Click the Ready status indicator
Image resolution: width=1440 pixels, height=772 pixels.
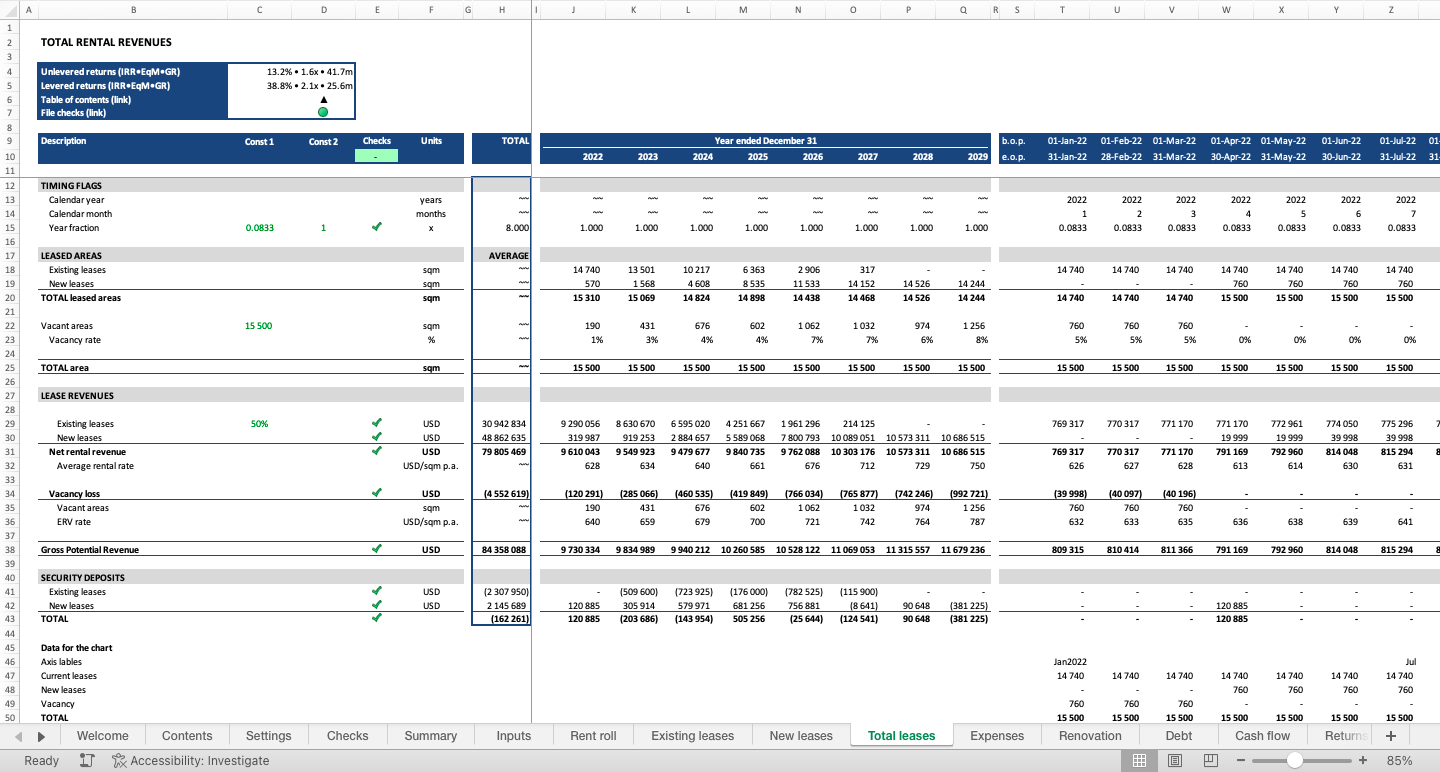click(42, 761)
